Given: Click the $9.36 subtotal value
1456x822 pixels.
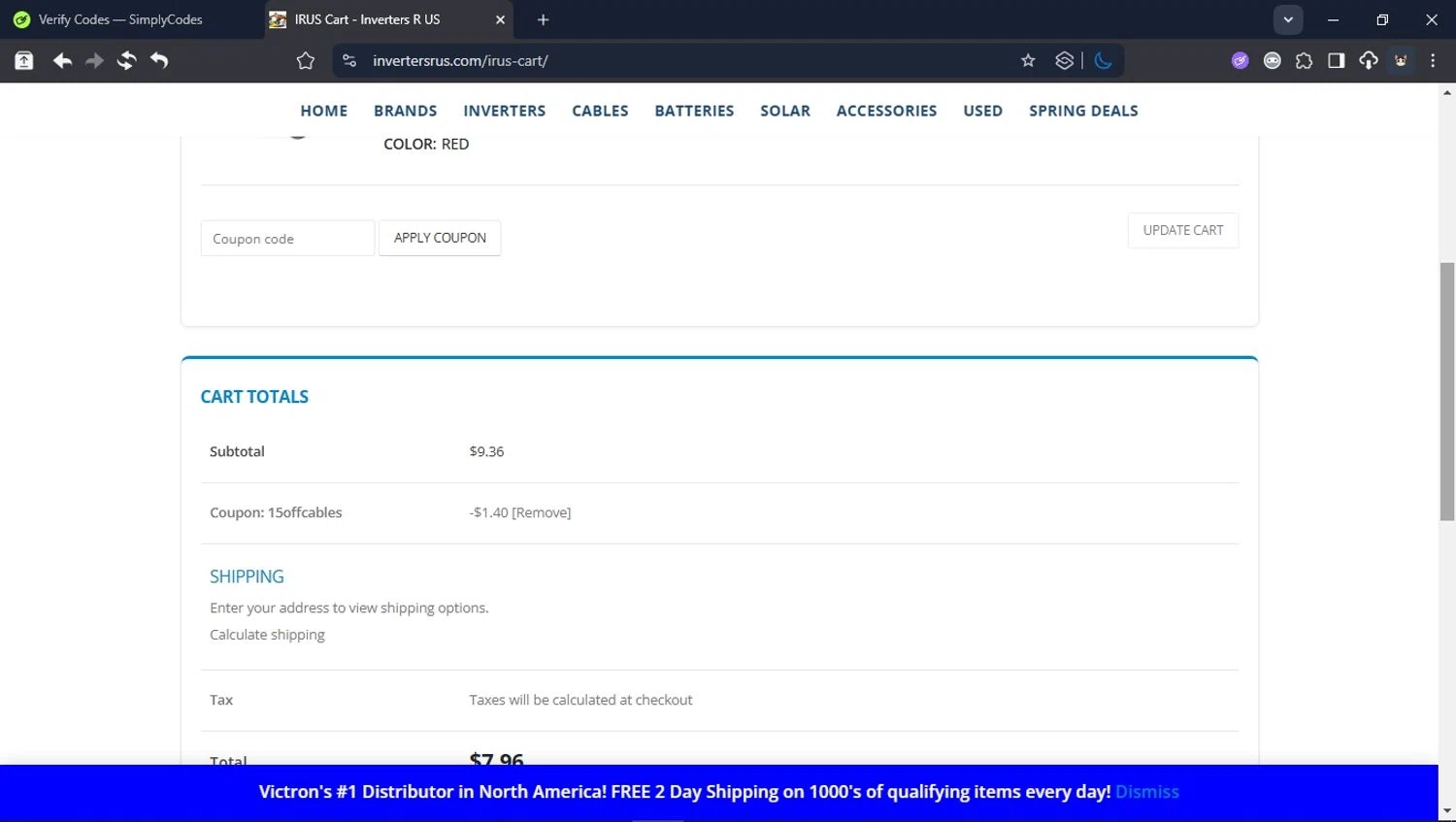Looking at the screenshot, I should [x=486, y=451].
